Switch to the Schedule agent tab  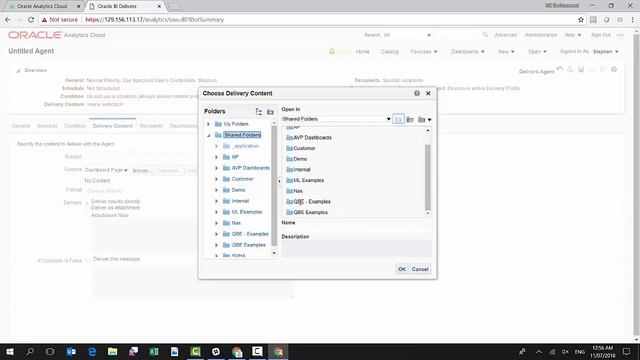click(47, 126)
